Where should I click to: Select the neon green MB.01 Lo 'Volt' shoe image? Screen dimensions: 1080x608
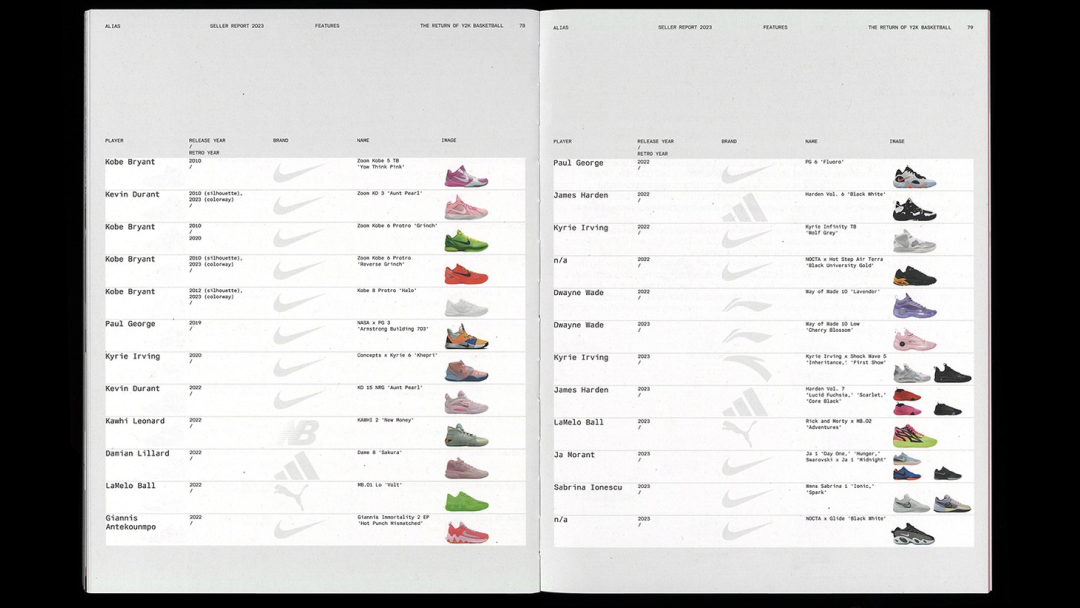click(466, 500)
